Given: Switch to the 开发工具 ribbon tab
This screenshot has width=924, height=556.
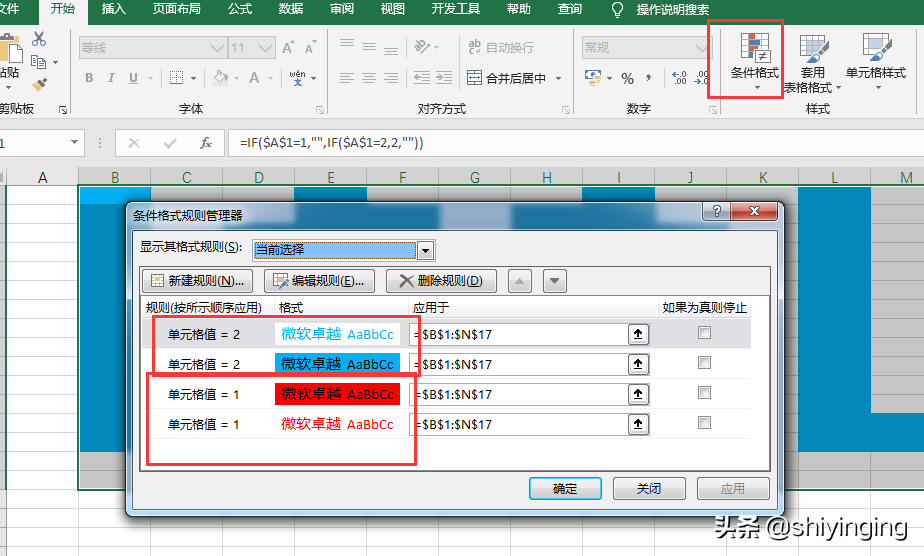Looking at the screenshot, I should tap(456, 9).
